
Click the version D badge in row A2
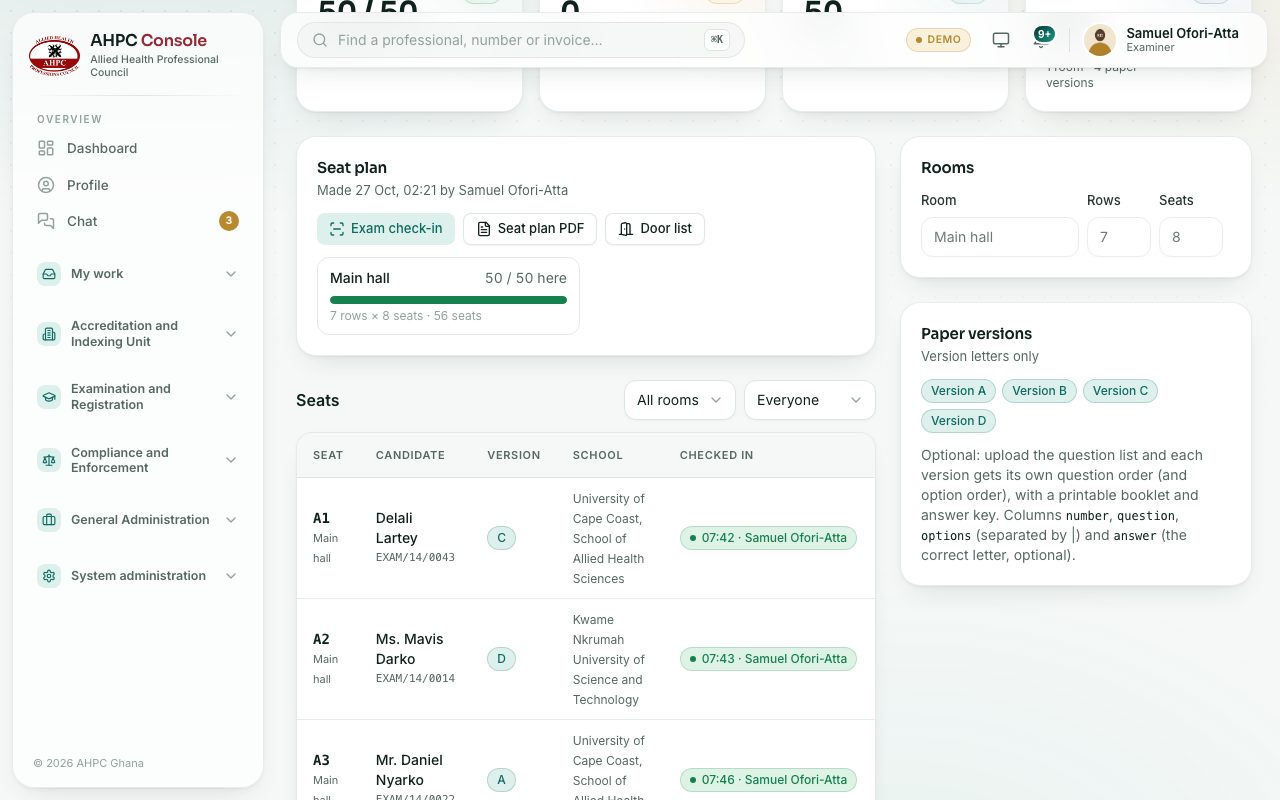501,659
